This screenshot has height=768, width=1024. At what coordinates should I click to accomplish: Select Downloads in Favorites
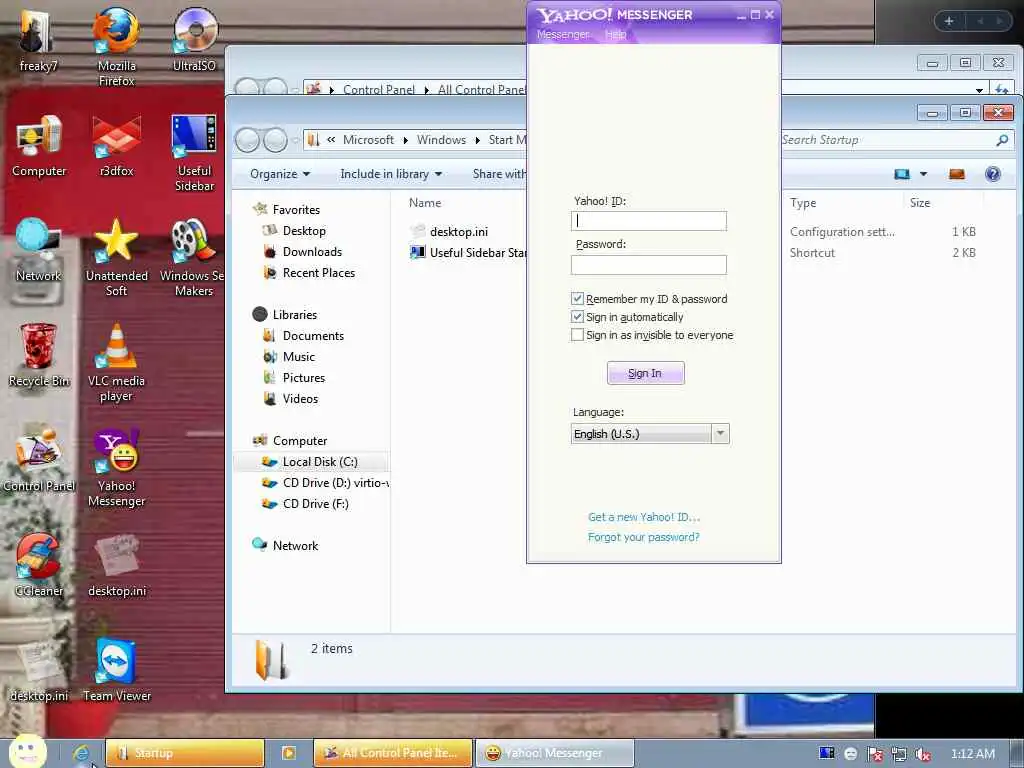click(312, 251)
